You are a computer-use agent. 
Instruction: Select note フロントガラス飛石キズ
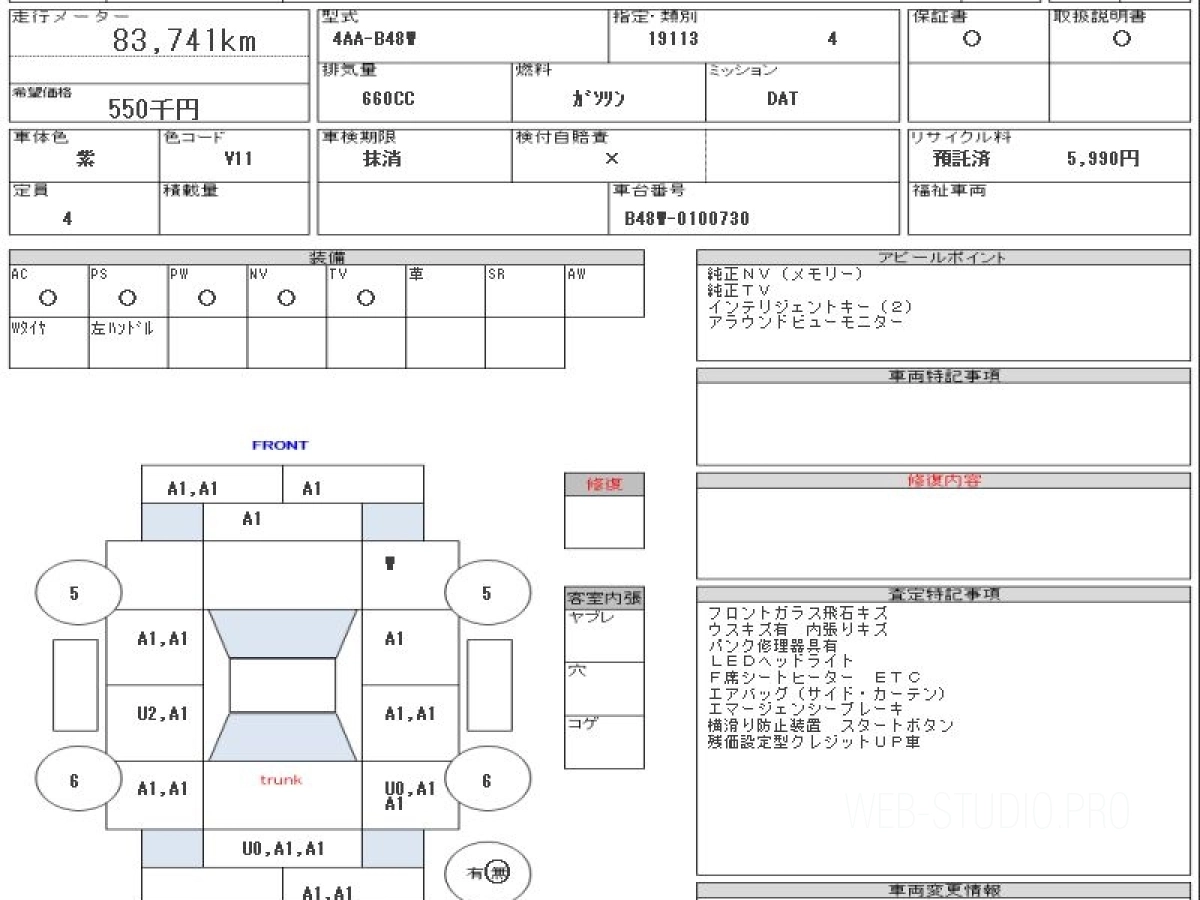click(797, 613)
